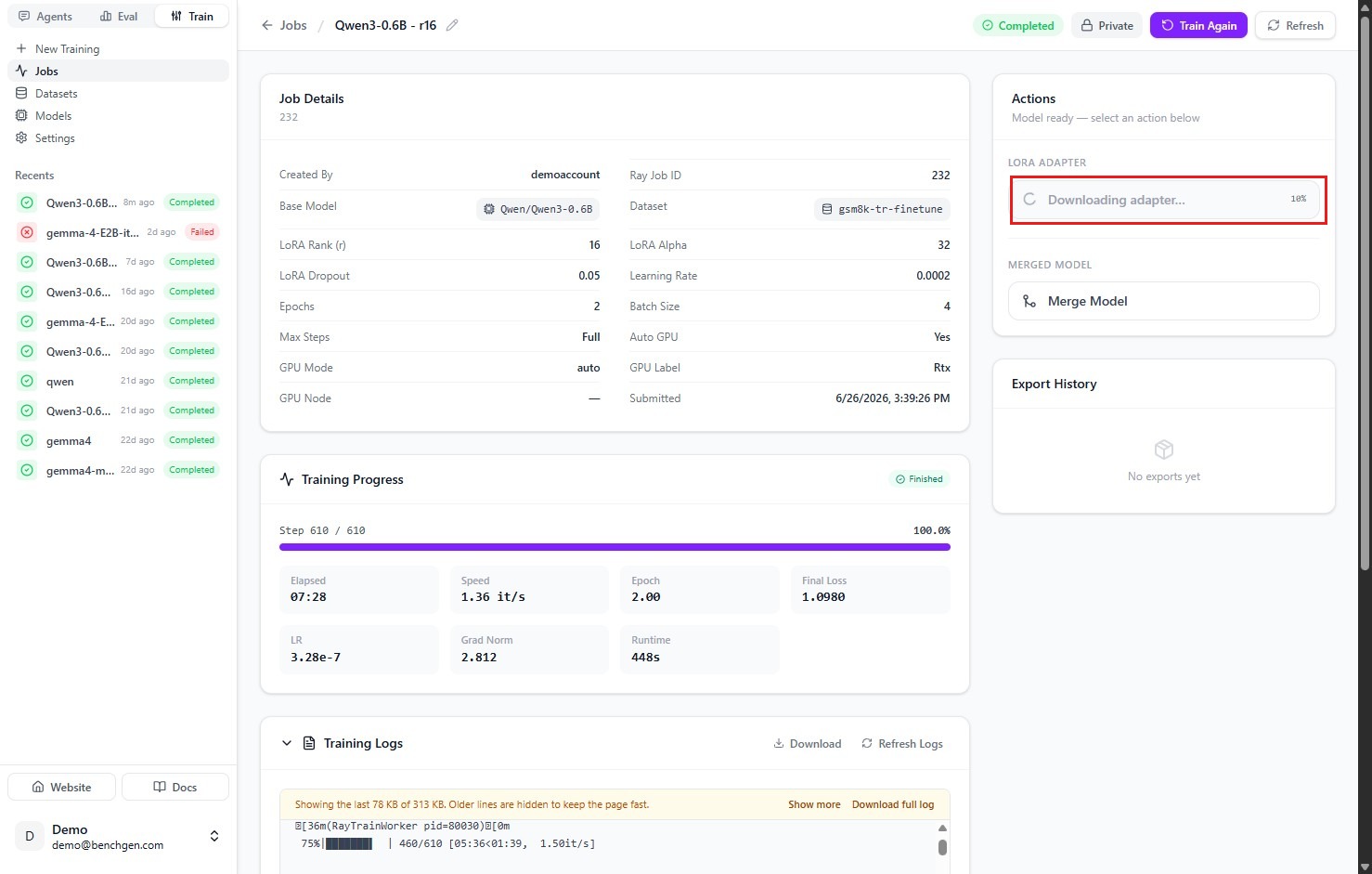Click the Download full log link
1372x874 pixels.
[893, 804]
